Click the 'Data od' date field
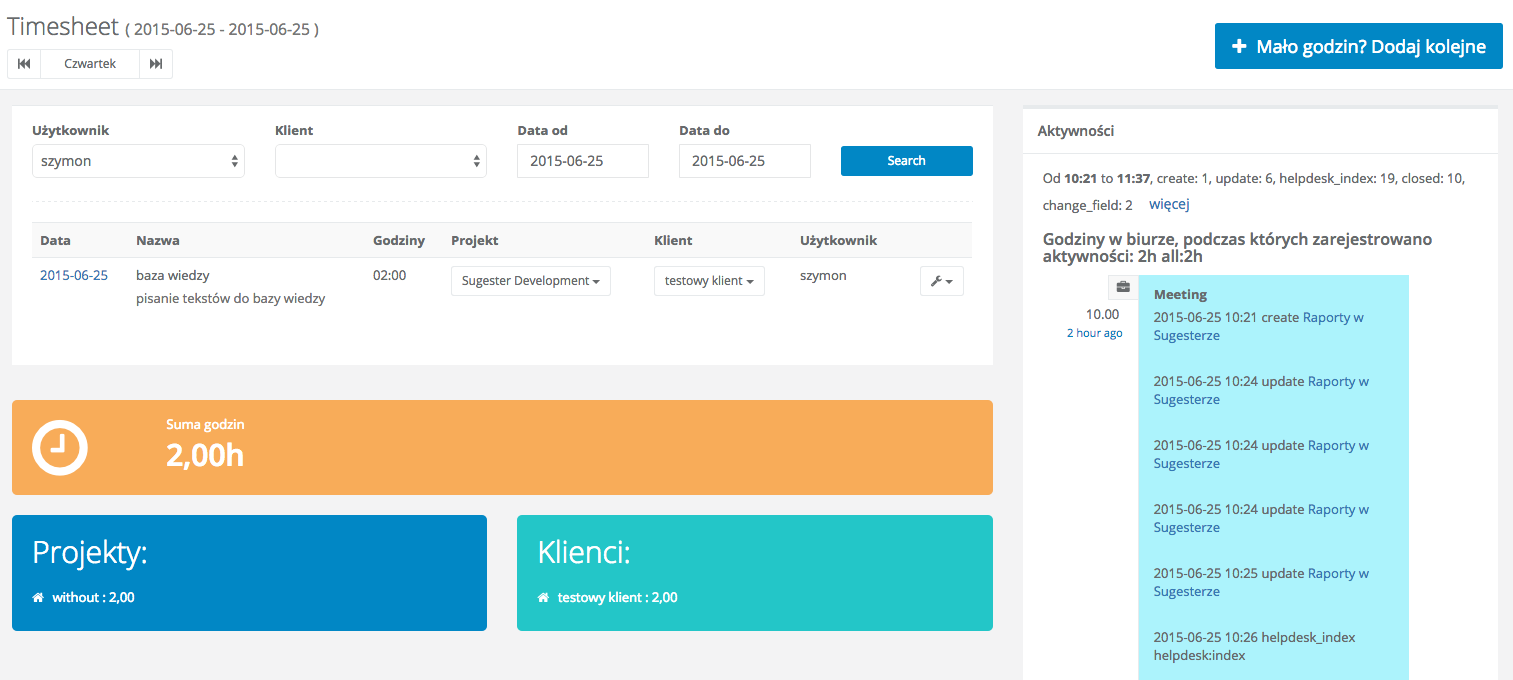The image size is (1513, 680). pos(582,161)
